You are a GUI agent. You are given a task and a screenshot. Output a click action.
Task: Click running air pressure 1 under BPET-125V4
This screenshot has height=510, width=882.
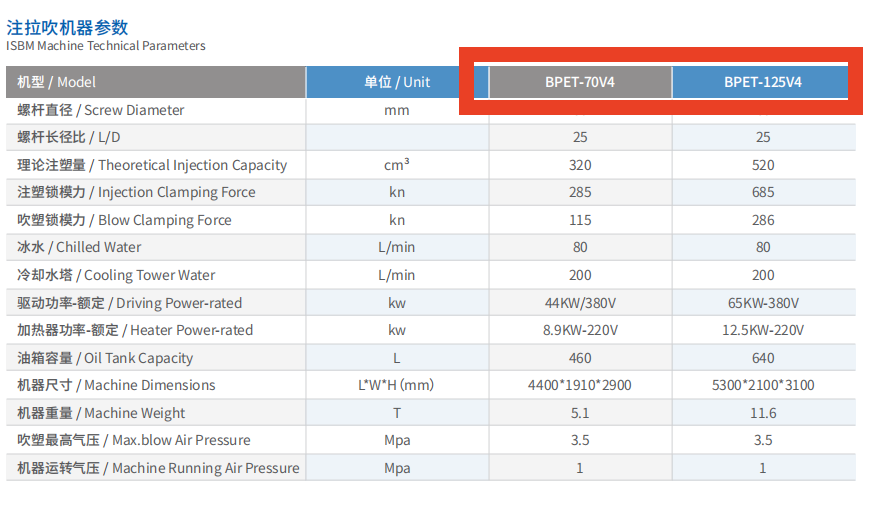[x=763, y=469]
